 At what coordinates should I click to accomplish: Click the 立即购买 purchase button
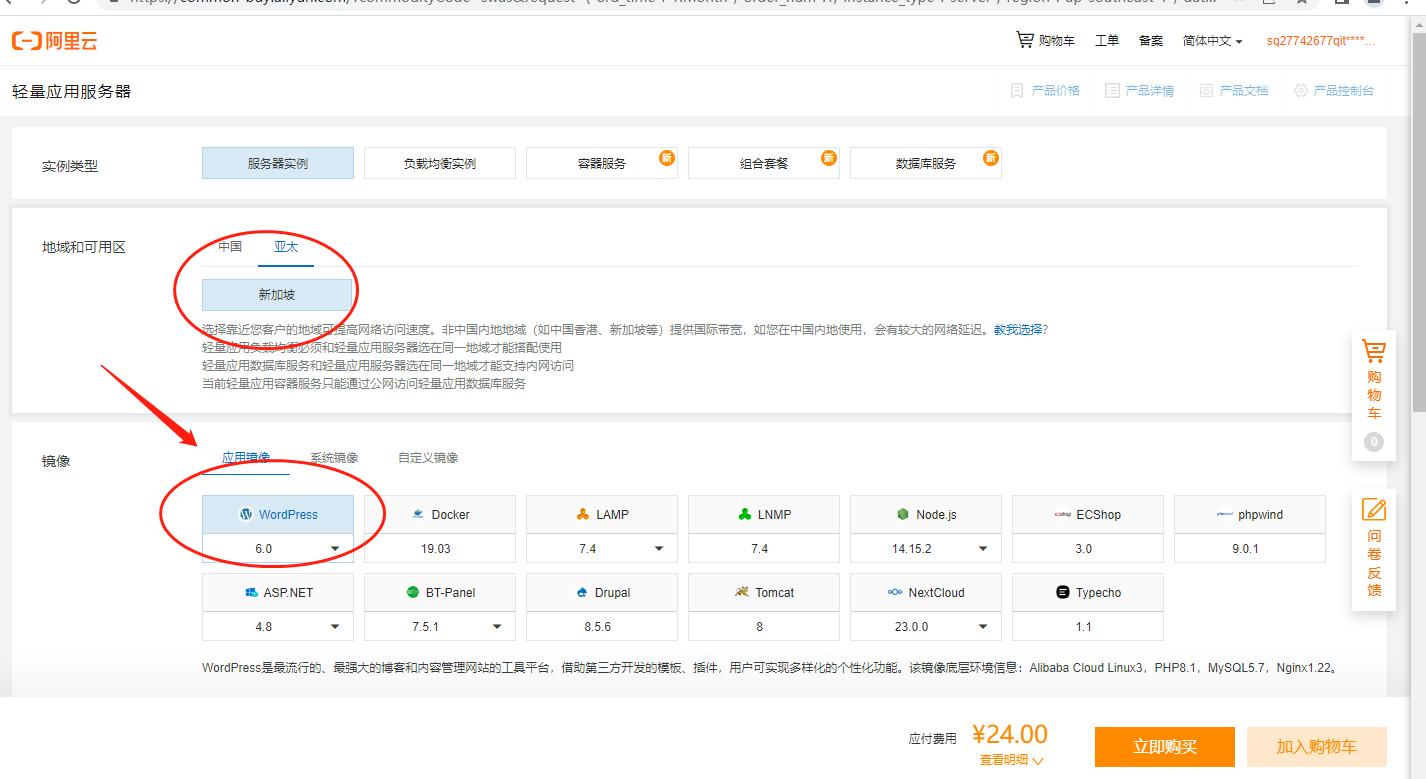pyautogui.click(x=1165, y=747)
